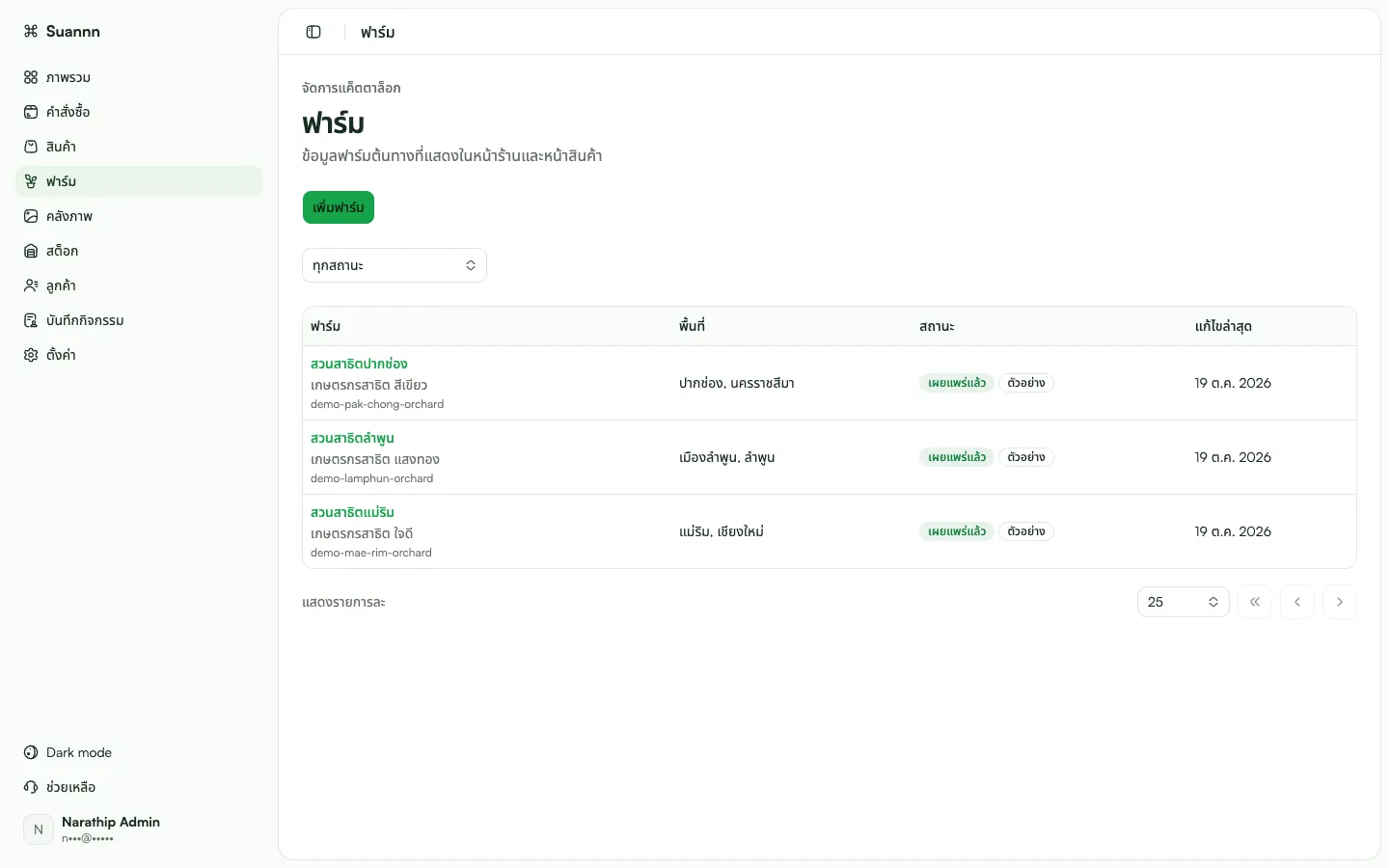Click the area text ปากช่อง, นครราชสีมา
Viewport: 1389px width, 868px height.
pyautogui.click(x=737, y=383)
